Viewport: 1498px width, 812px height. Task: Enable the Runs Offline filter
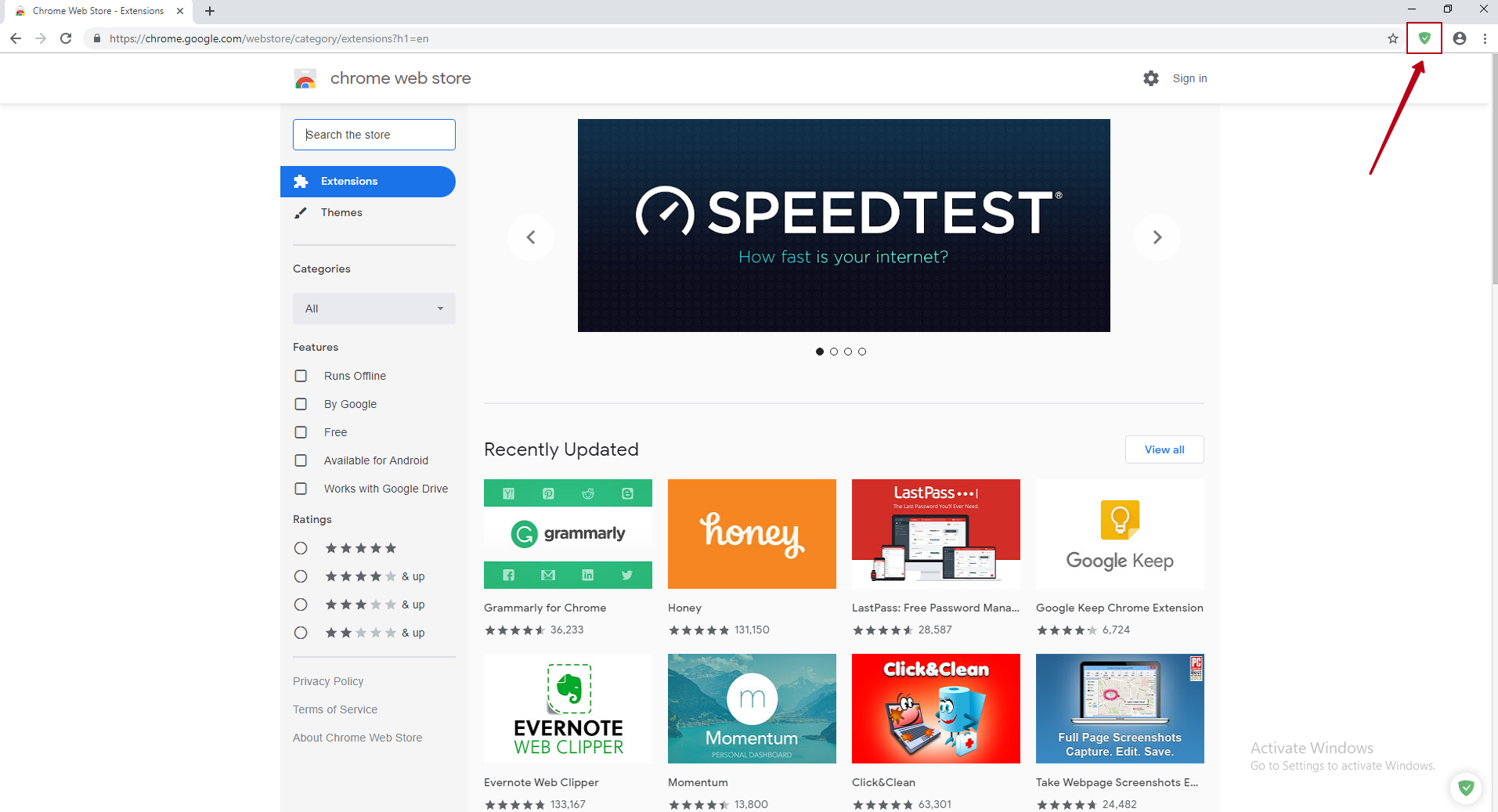(301, 376)
